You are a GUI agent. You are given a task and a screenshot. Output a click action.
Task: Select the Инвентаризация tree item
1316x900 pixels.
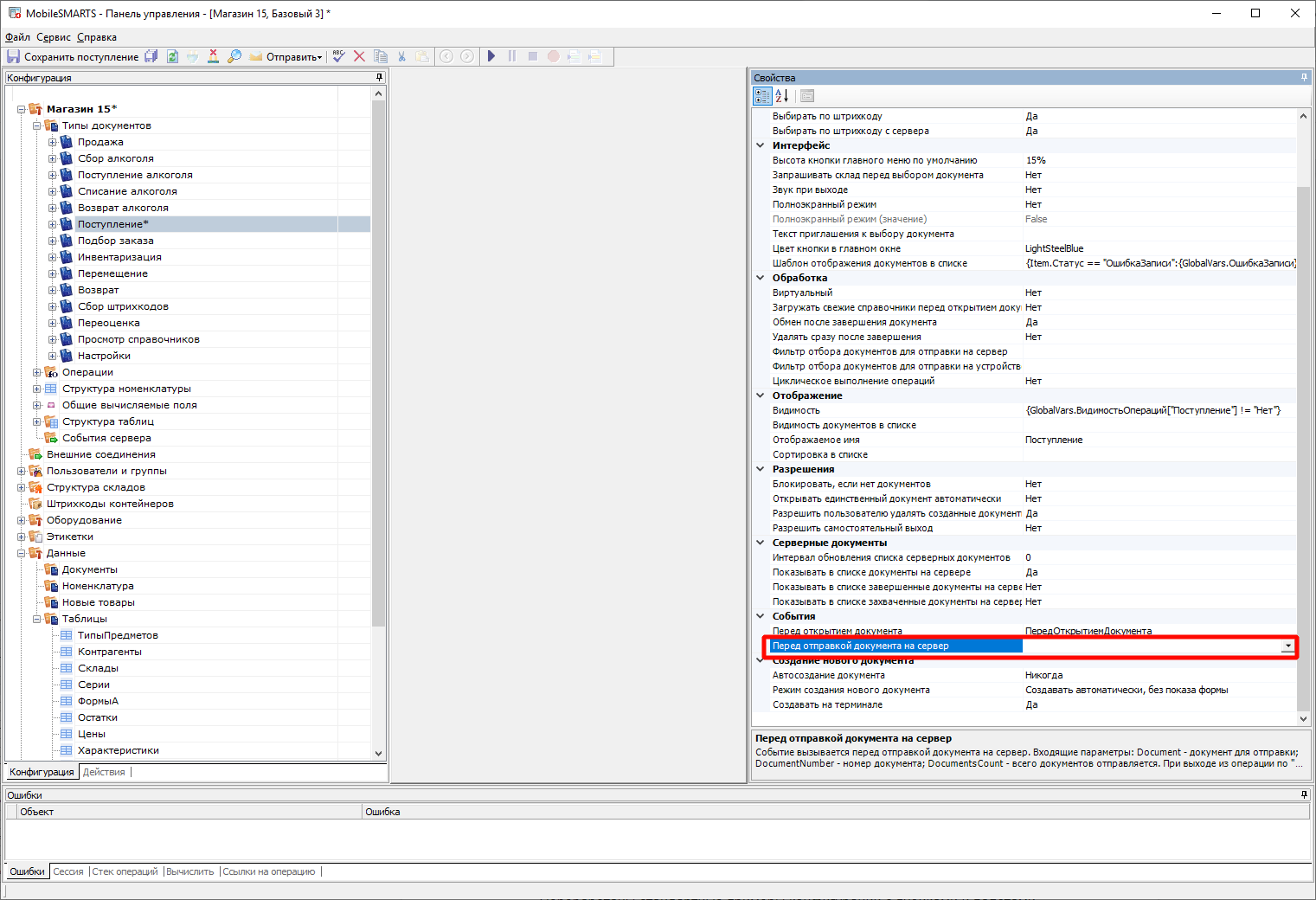click(119, 257)
